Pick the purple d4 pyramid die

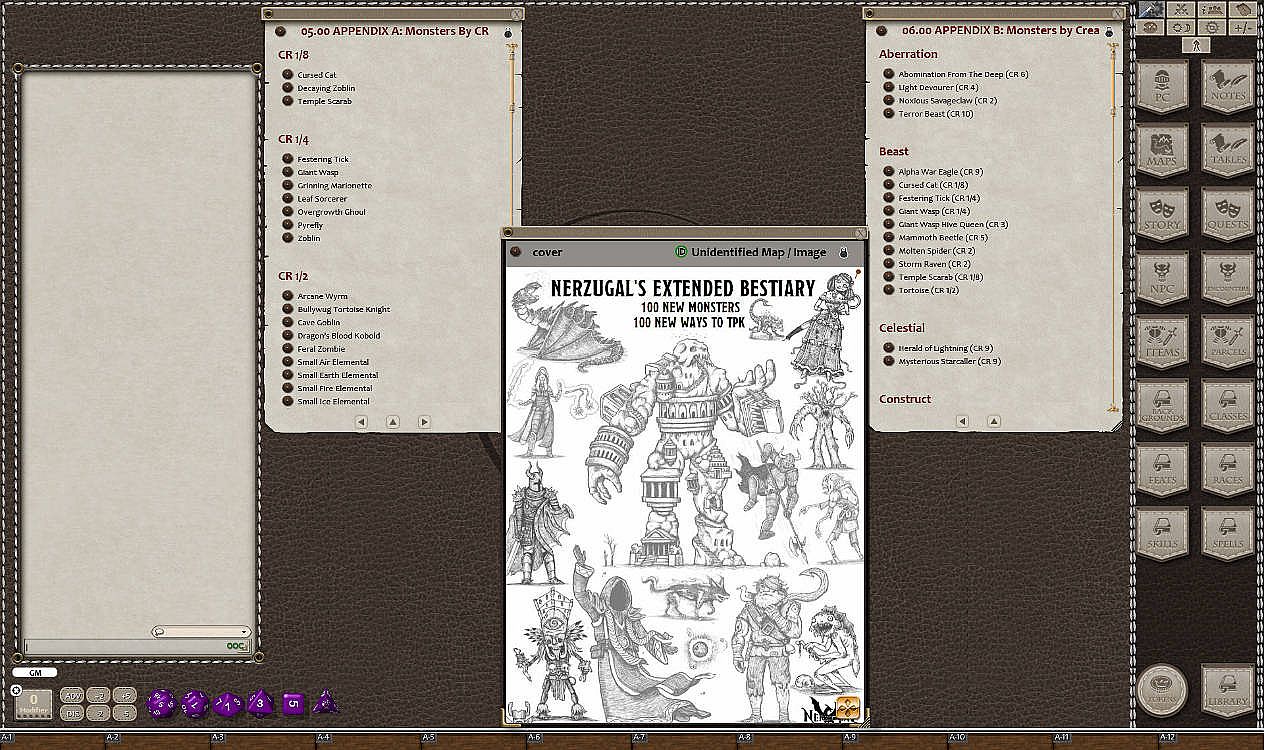point(325,703)
